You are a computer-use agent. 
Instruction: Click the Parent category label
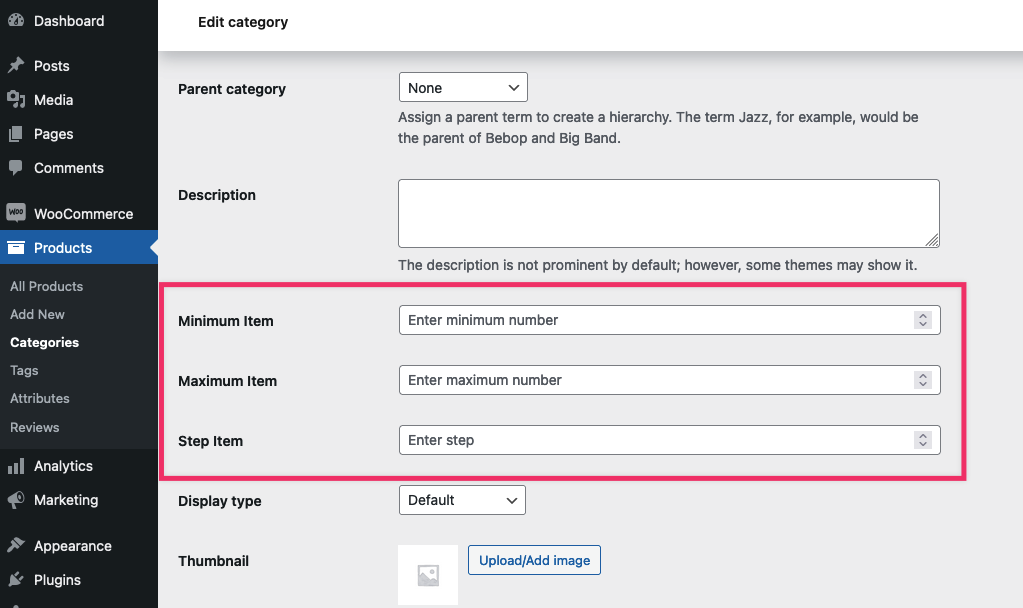point(232,89)
